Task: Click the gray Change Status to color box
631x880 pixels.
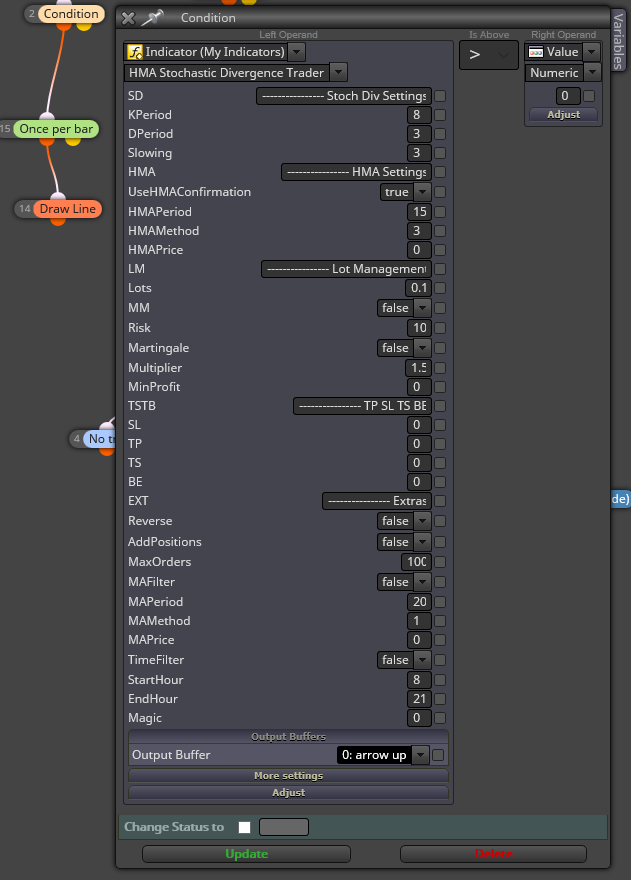Action: tap(284, 827)
